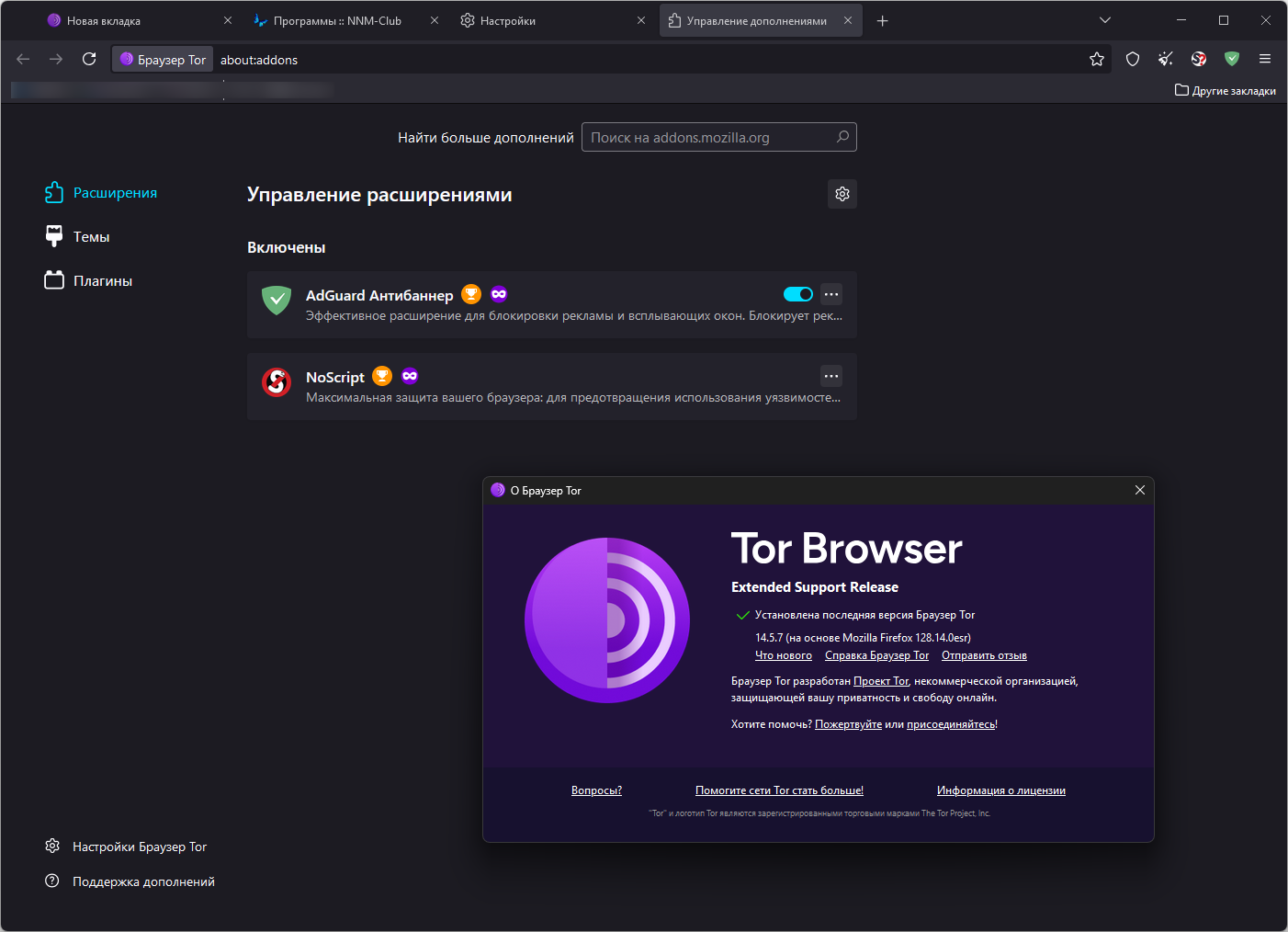Click the NoScript recommended trophy badge
1288x932 pixels.
(x=382, y=376)
